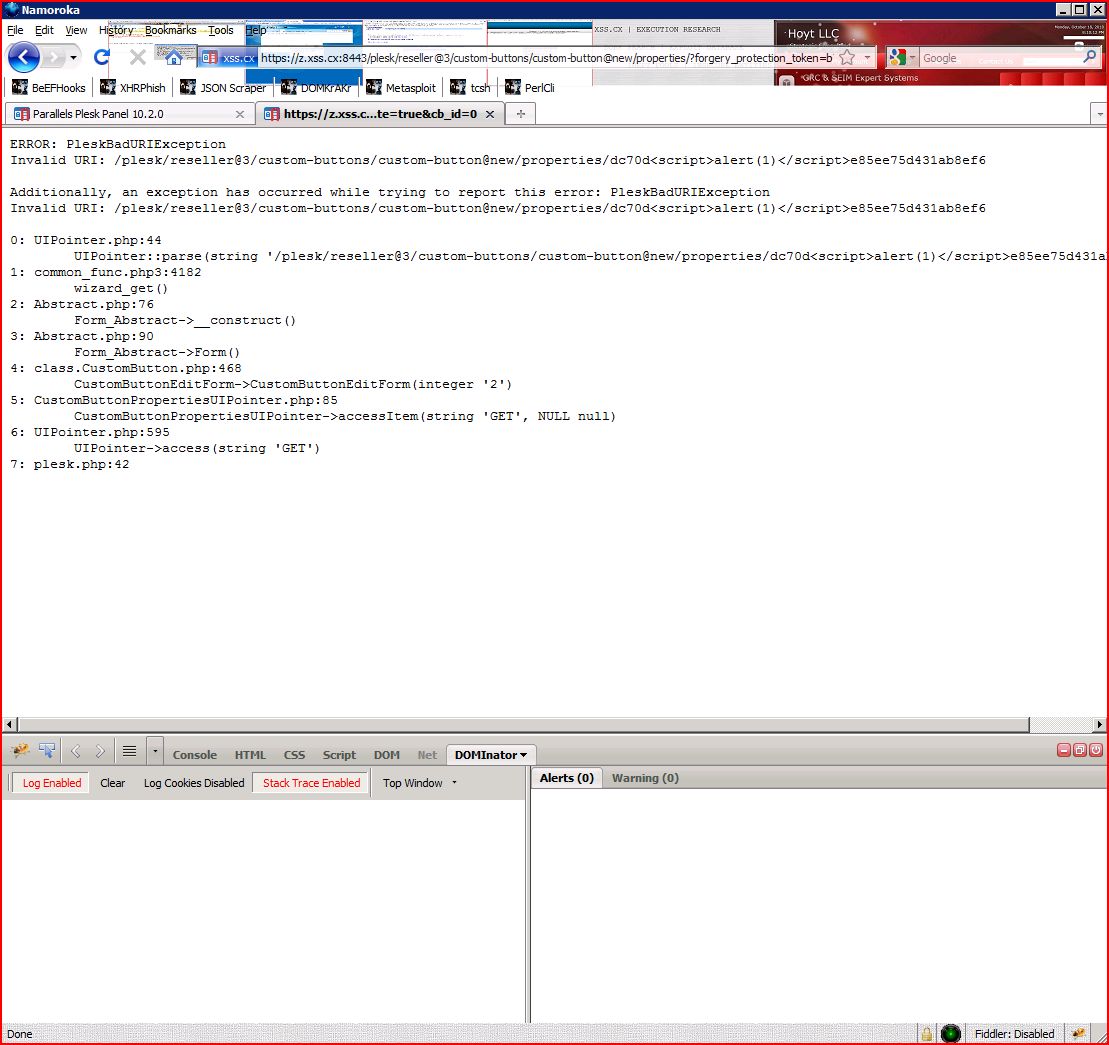Switch to the HTML panel tab

[x=250, y=755]
